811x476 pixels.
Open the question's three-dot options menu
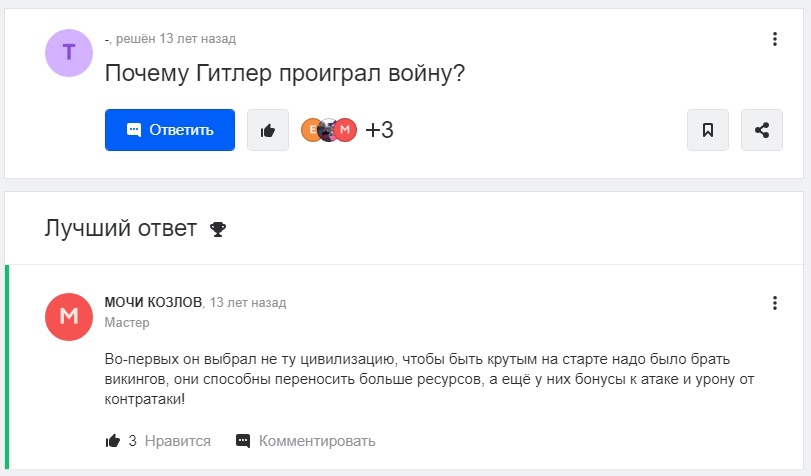point(775,40)
